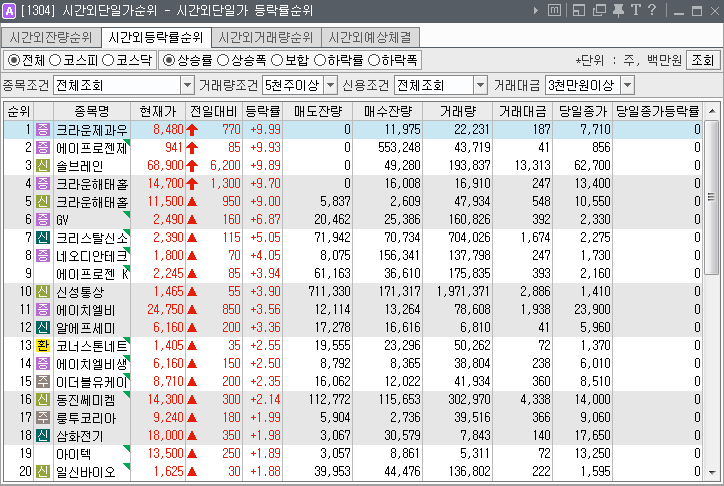Sort by the 매도잔량 column header

[318, 111]
